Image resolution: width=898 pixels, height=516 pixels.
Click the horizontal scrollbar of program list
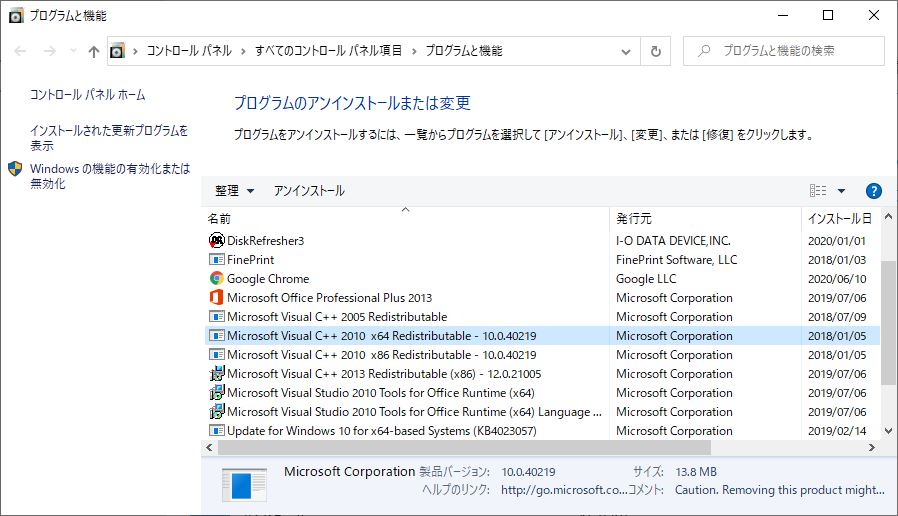(x=460, y=448)
